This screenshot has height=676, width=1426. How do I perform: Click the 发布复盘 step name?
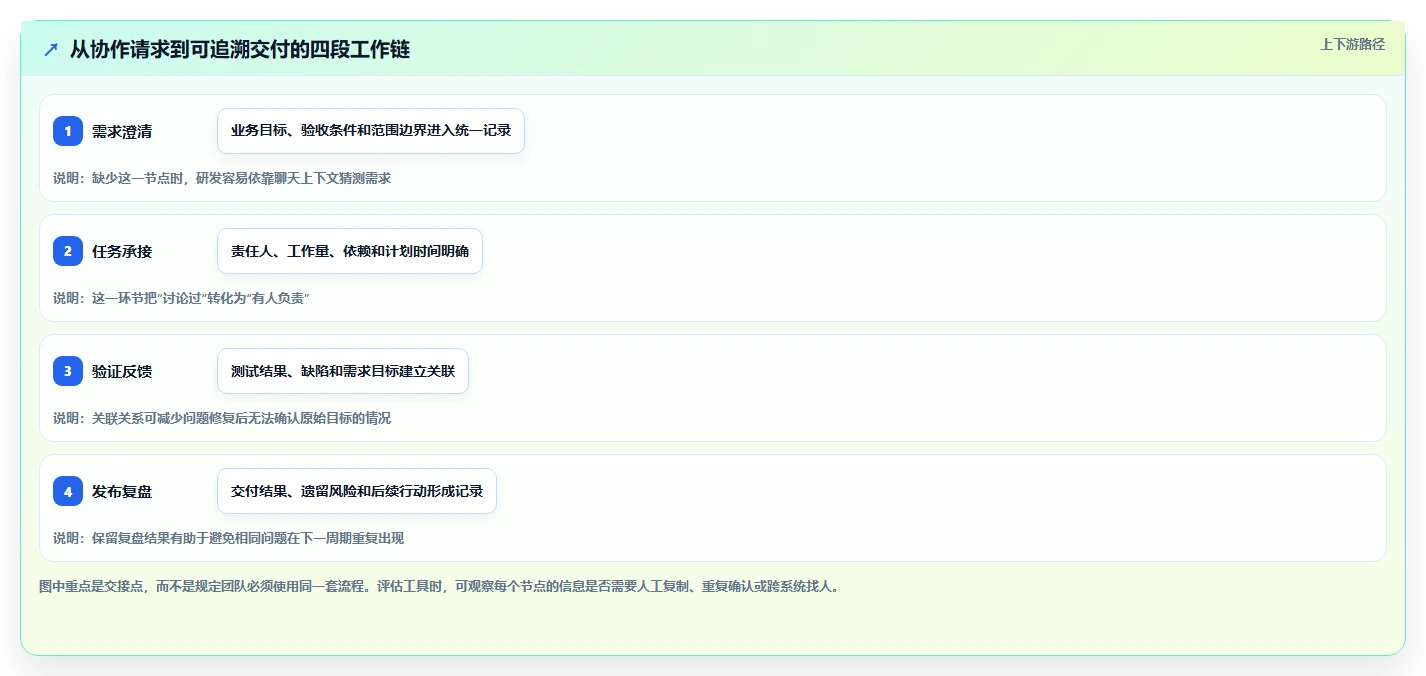[122, 491]
